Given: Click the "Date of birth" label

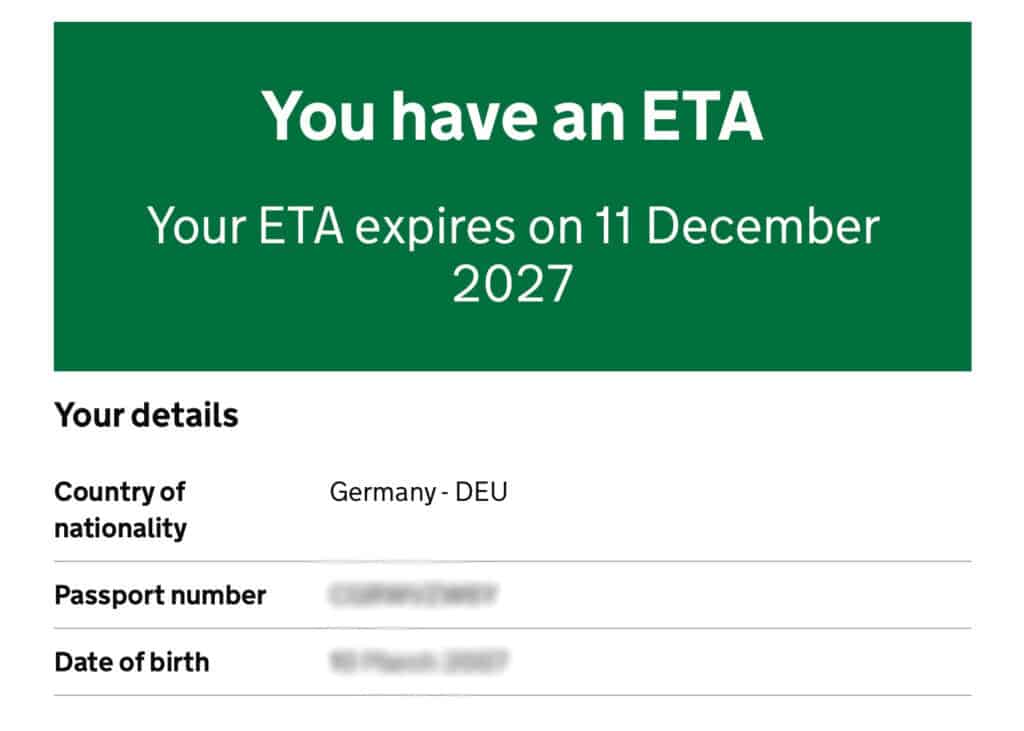Looking at the screenshot, I should [132, 662].
